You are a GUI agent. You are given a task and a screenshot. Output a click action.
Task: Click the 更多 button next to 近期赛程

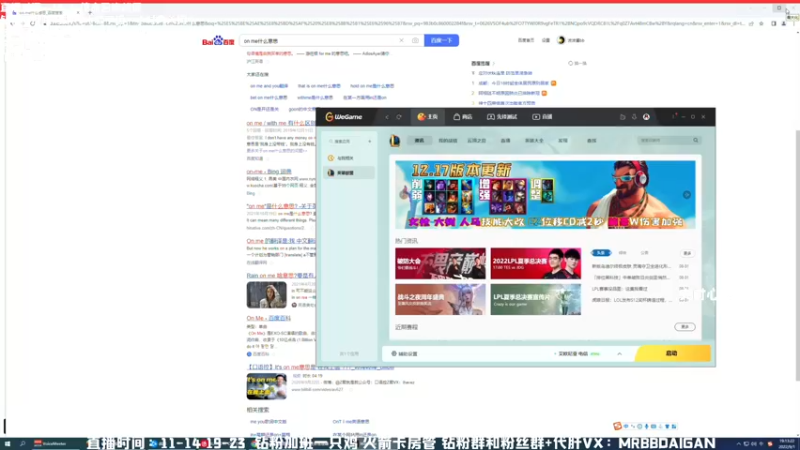click(x=685, y=327)
